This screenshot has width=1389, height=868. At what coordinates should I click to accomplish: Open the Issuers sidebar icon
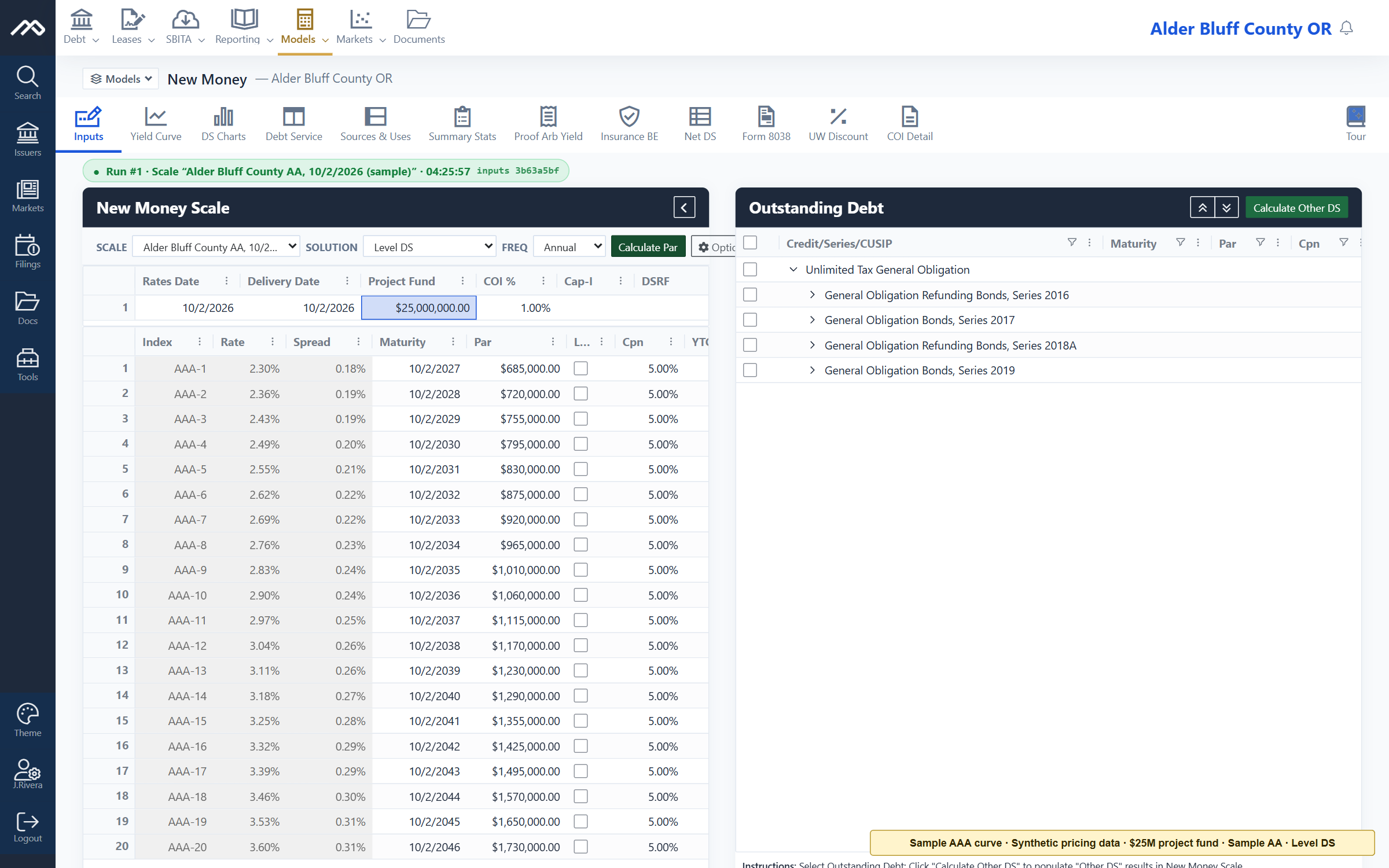point(27,139)
